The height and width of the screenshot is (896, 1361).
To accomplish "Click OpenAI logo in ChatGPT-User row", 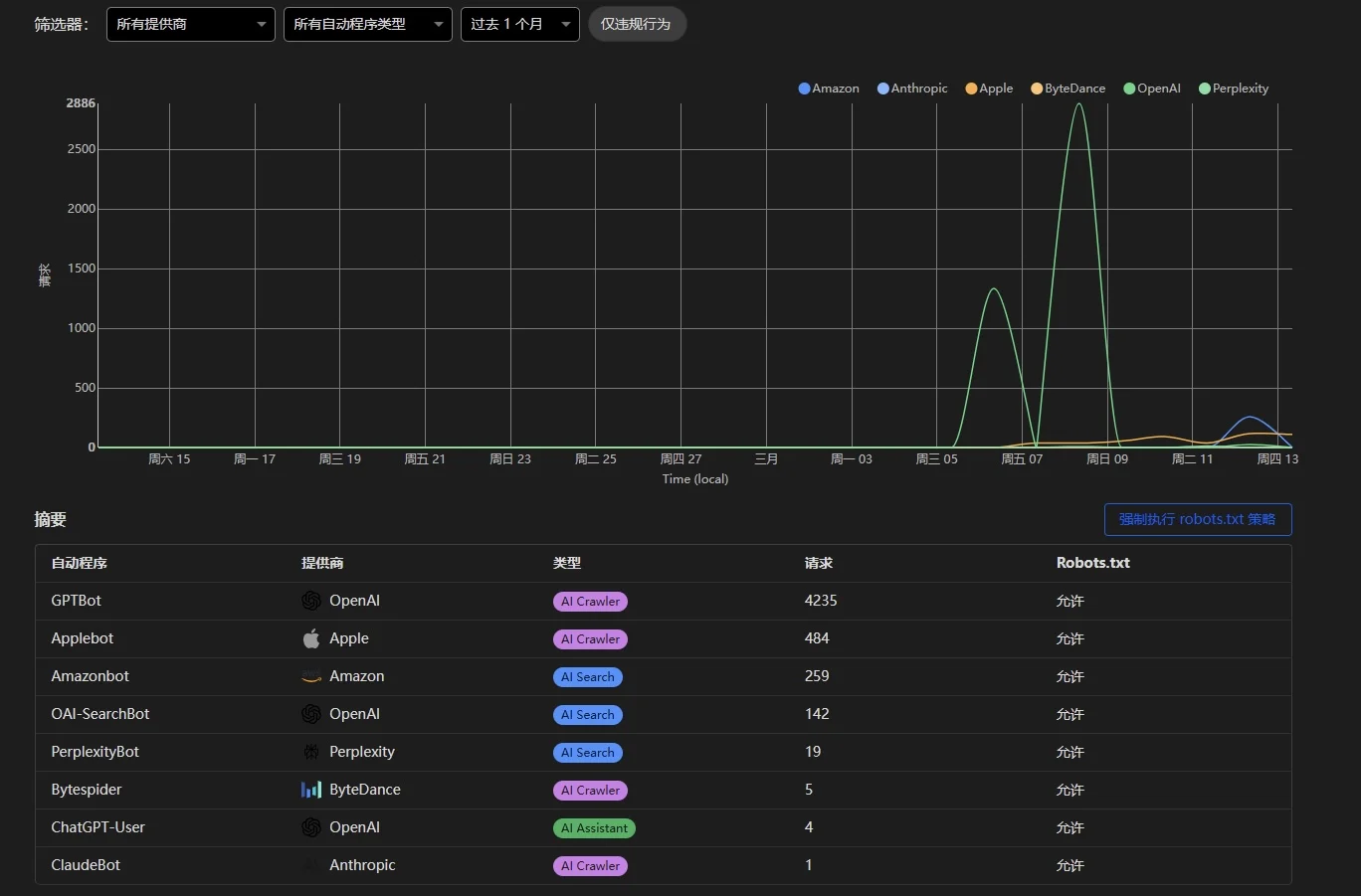I will pyautogui.click(x=311, y=827).
